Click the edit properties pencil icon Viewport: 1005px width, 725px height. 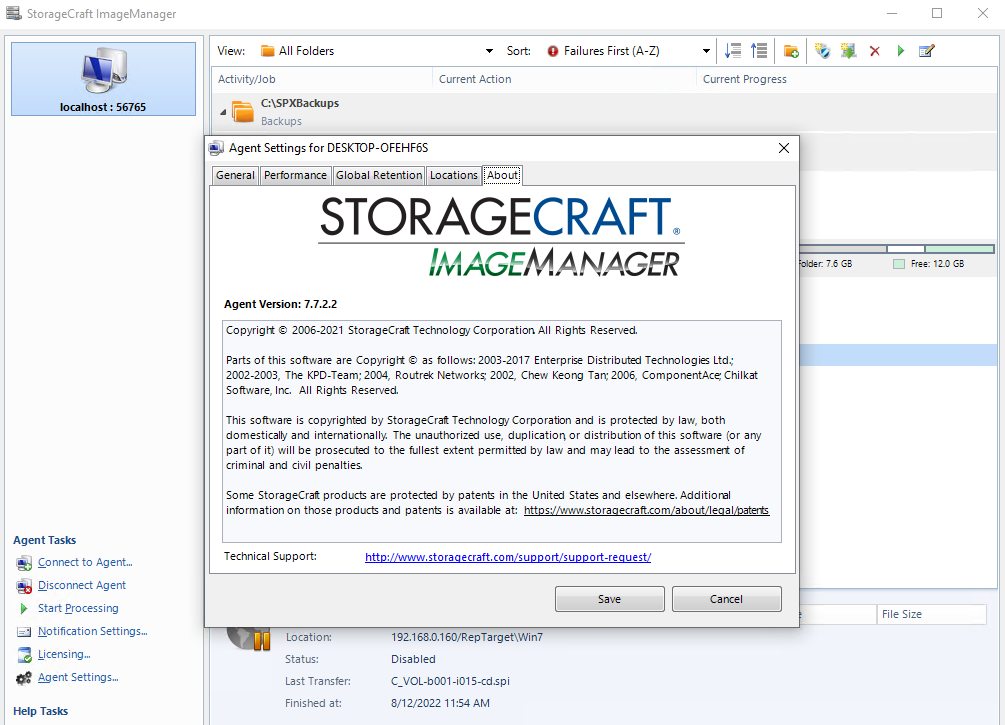926,51
